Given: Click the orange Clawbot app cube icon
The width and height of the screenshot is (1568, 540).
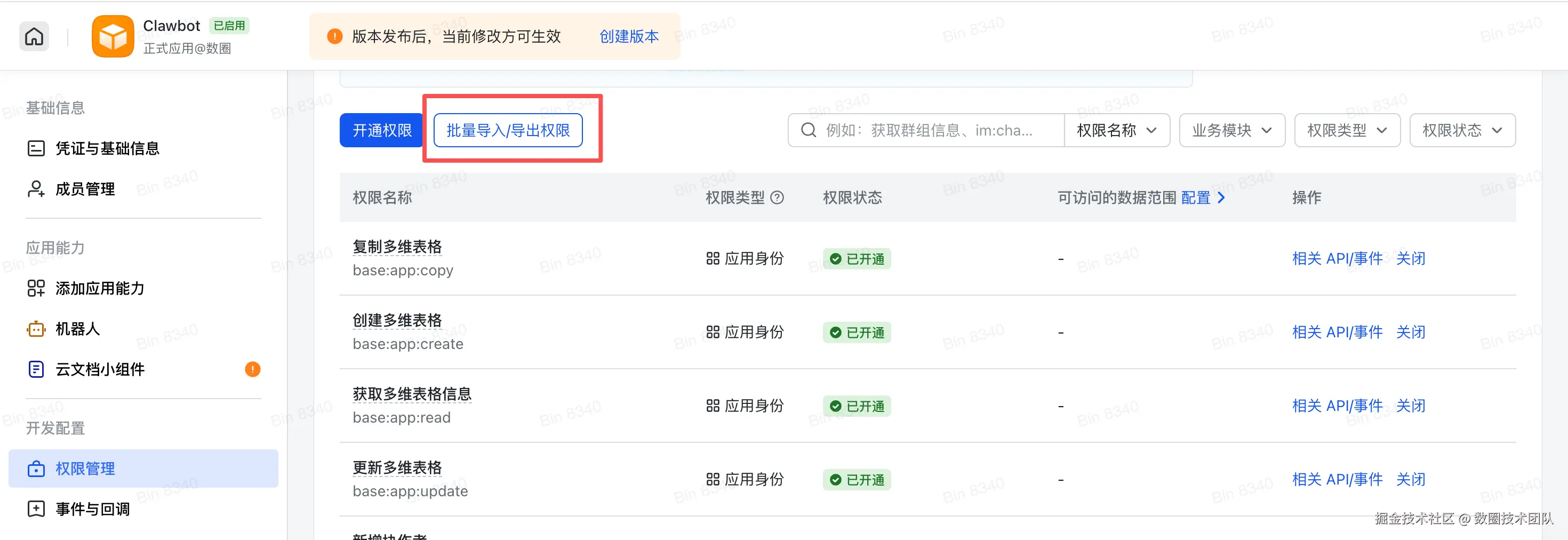Looking at the screenshot, I should coord(113,36).
